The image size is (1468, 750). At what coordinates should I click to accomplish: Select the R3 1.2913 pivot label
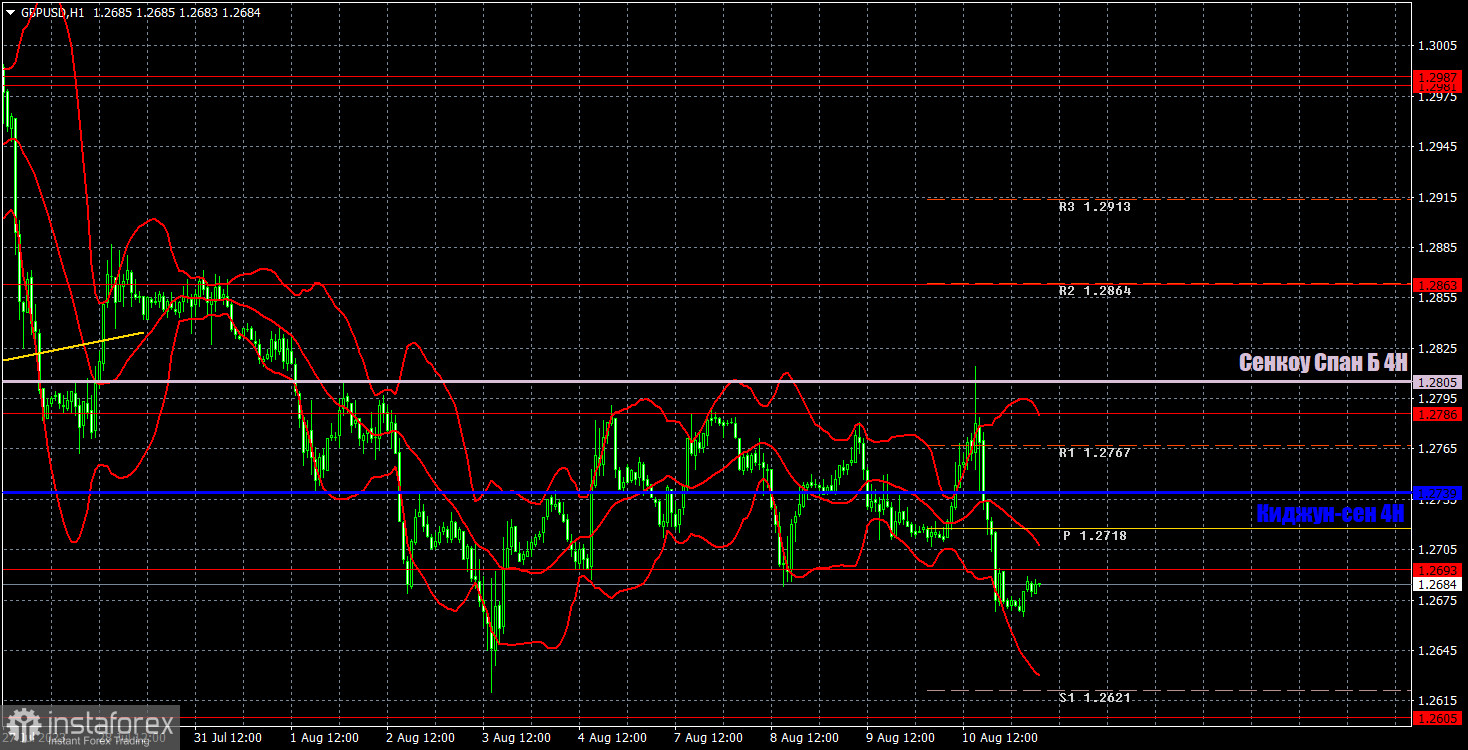click(1095, 207)
